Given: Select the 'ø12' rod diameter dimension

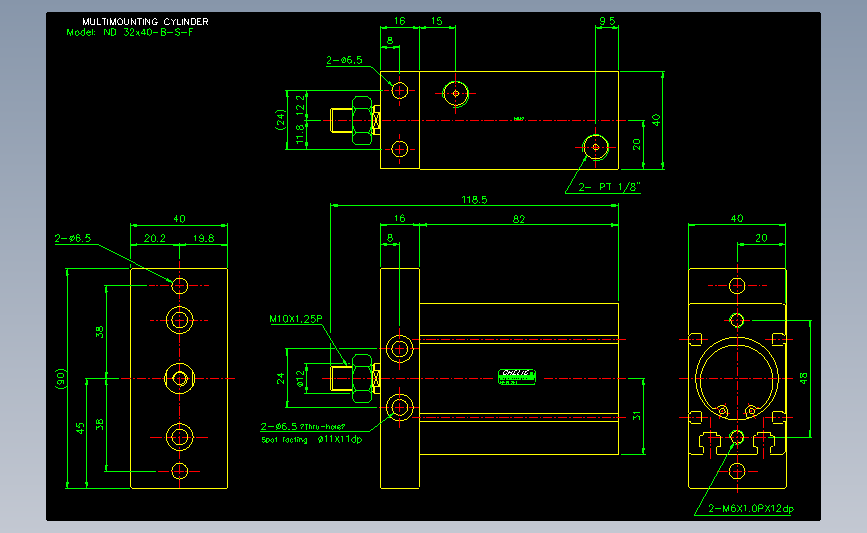Looking at the screenshot, I should 300,378.
